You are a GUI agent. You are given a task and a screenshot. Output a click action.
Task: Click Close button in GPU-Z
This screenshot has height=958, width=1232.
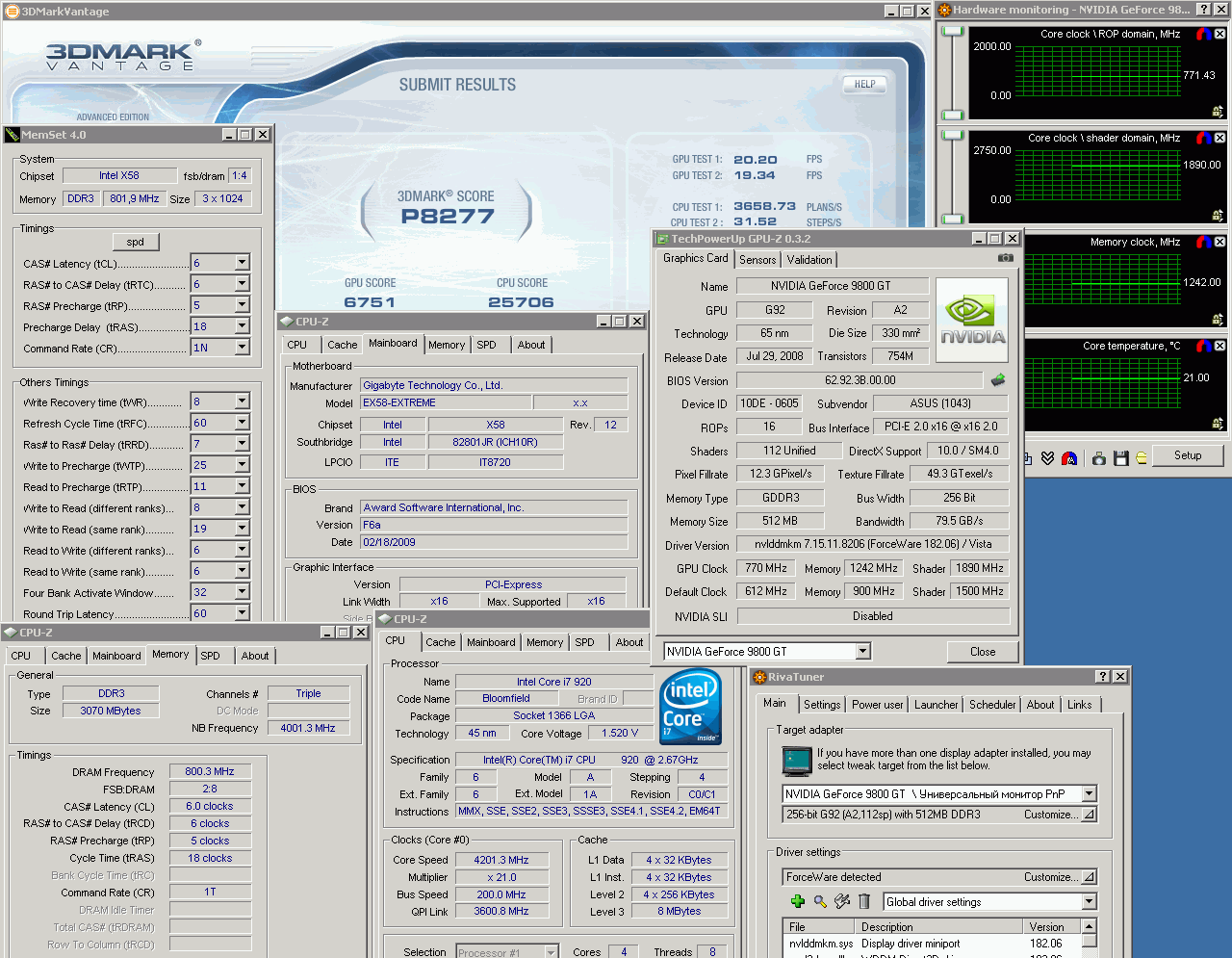pyautogui.click(x=983, y=652)
